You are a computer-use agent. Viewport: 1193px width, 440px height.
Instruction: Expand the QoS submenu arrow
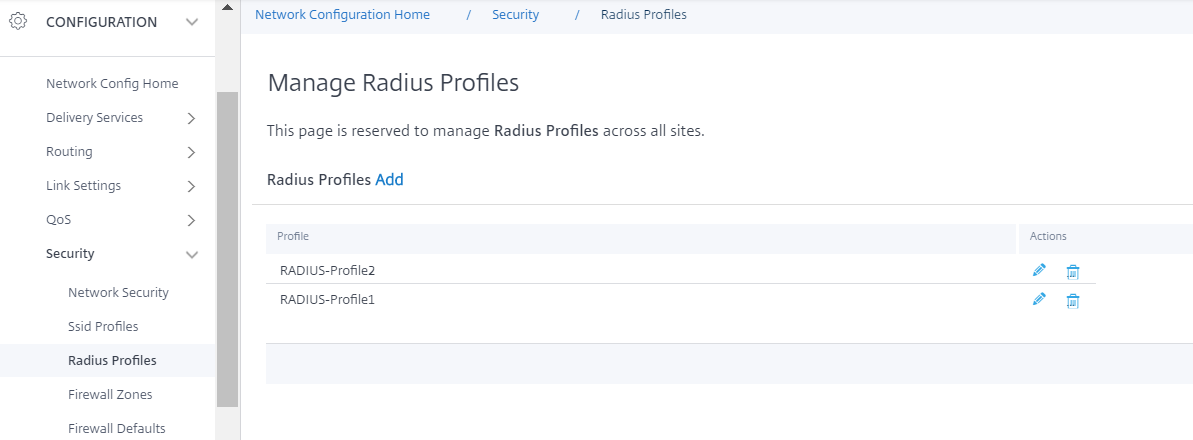(x=191, y=221)
